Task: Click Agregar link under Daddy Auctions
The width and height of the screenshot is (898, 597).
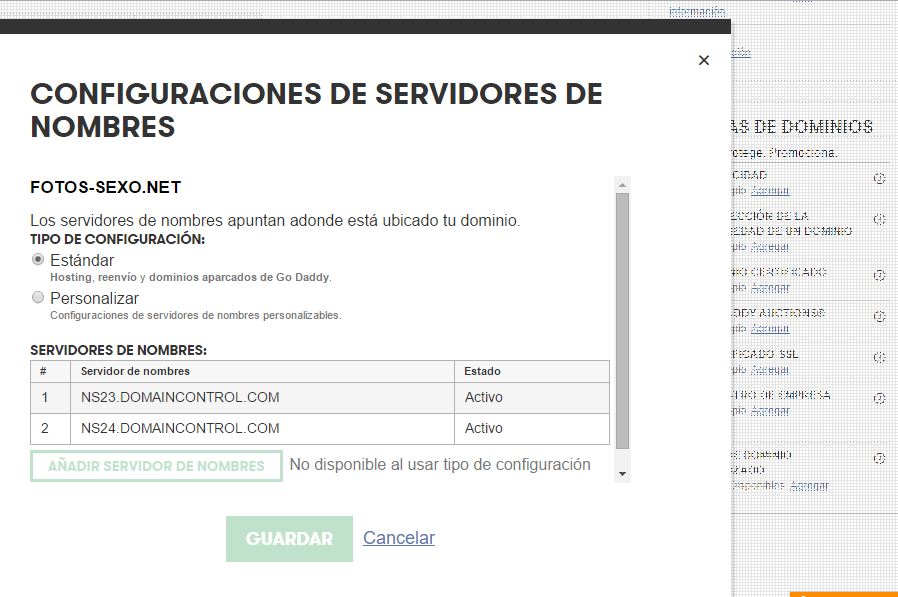Action: 770,328
